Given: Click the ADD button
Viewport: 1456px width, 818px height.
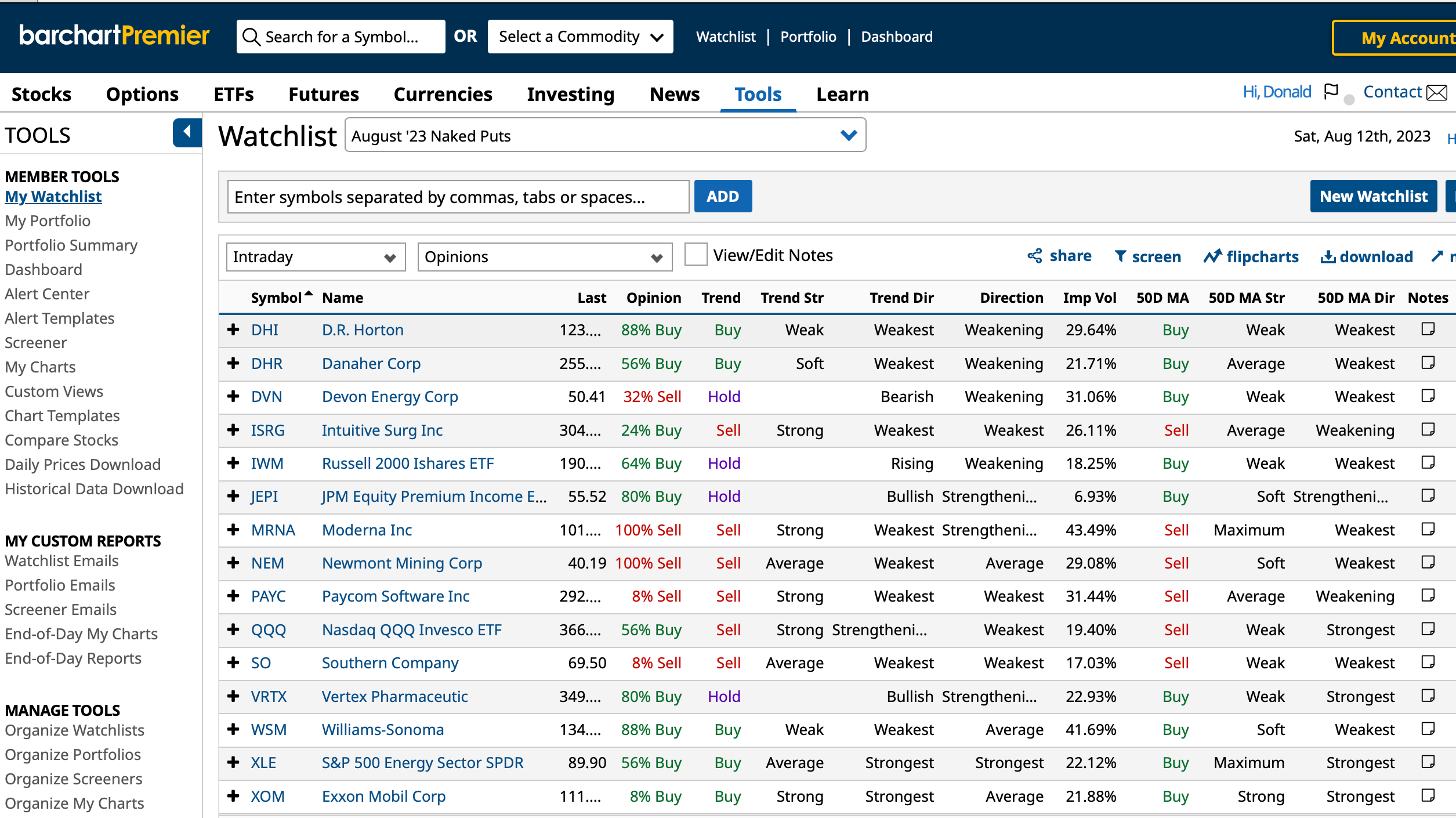Looking at the screenshot, I should click(723, 196).
